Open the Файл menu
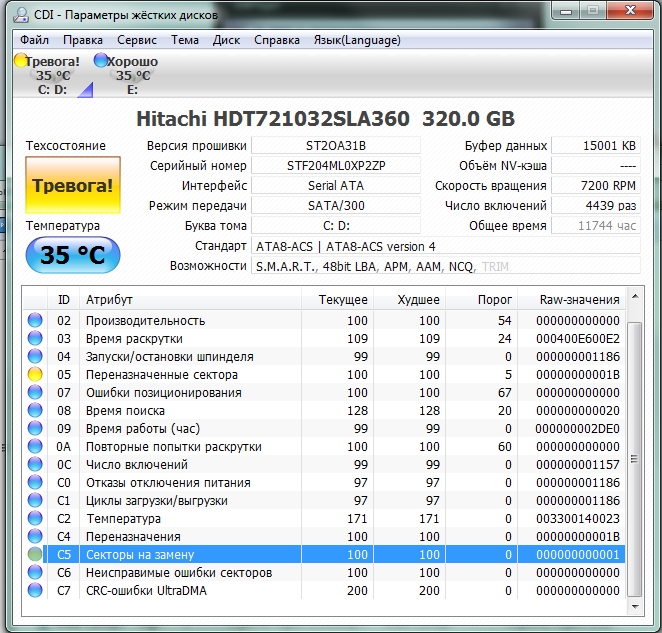Screen dimensions: 662x633 [x=35, y=40]
